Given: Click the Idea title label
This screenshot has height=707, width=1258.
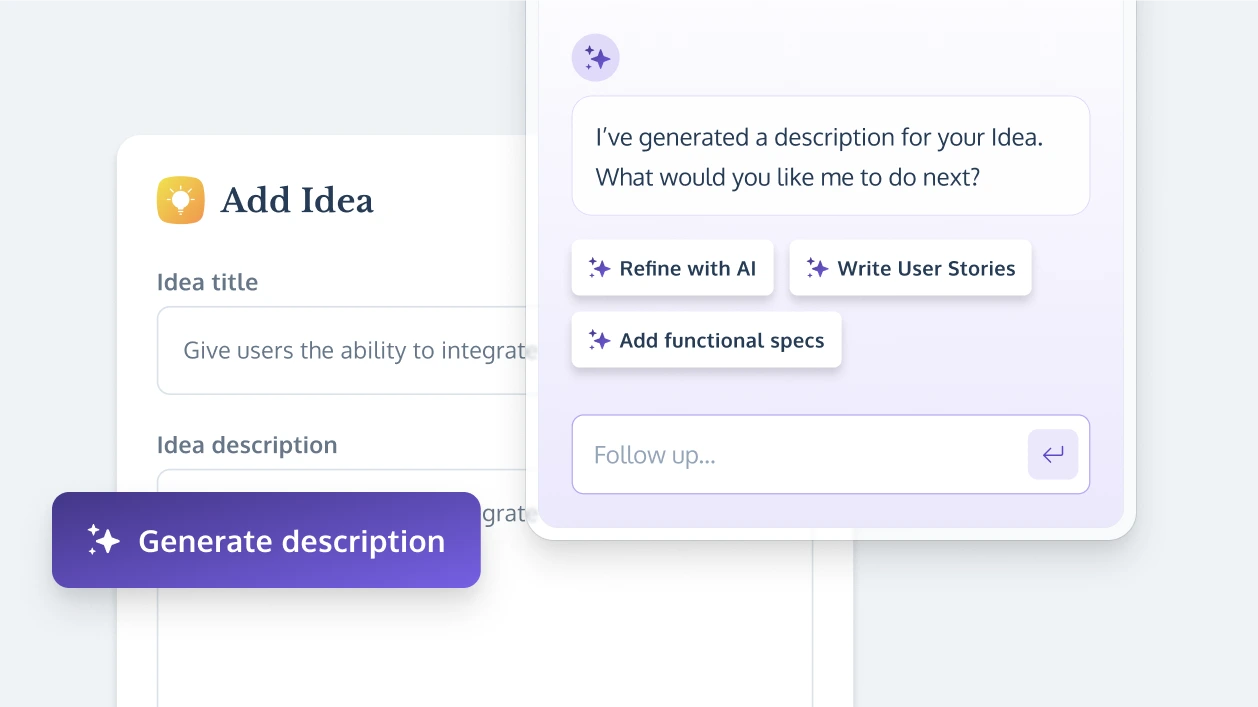Looking at the screenshot, I should tap(207, 282).
